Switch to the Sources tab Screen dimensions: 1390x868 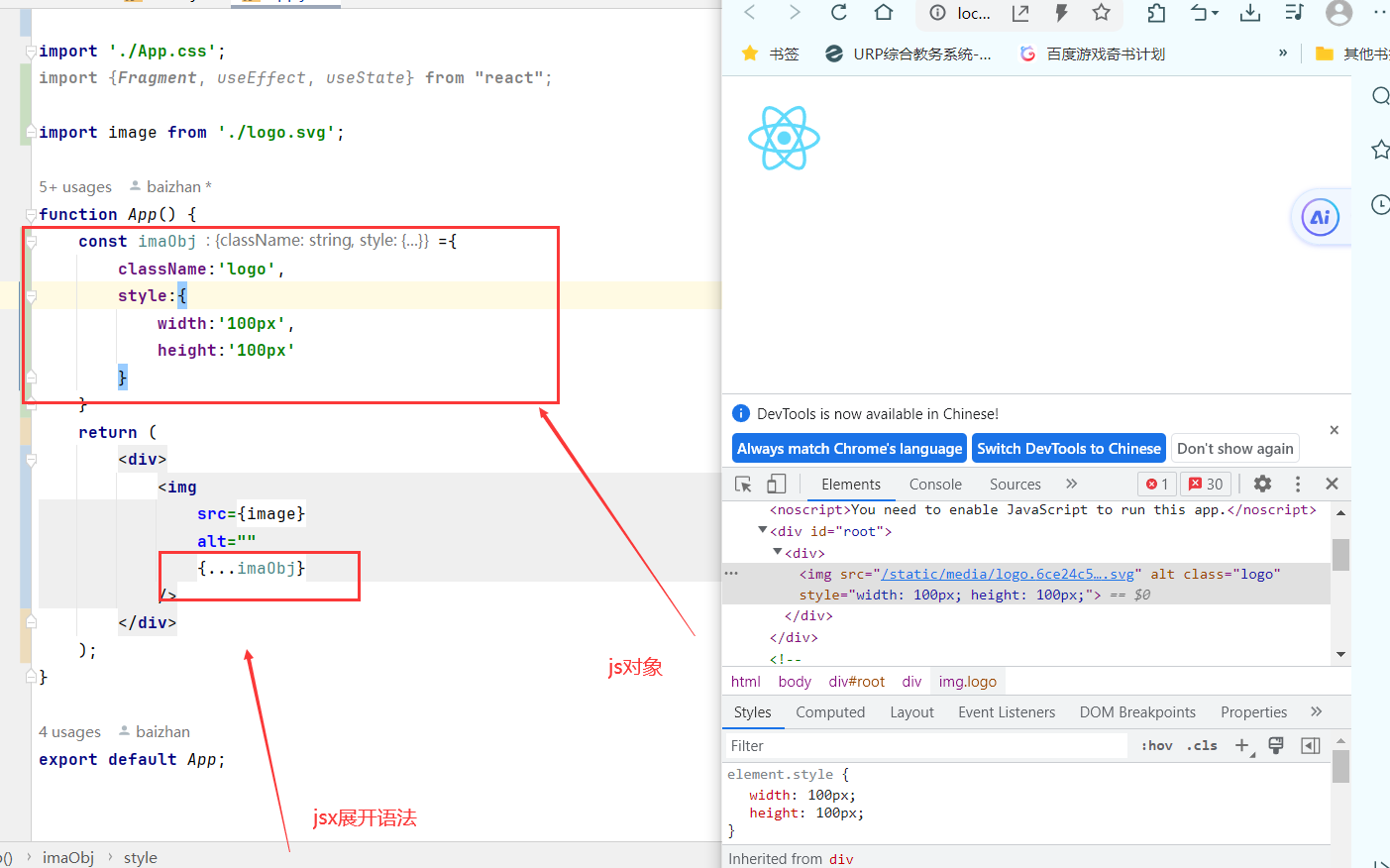1015,484
